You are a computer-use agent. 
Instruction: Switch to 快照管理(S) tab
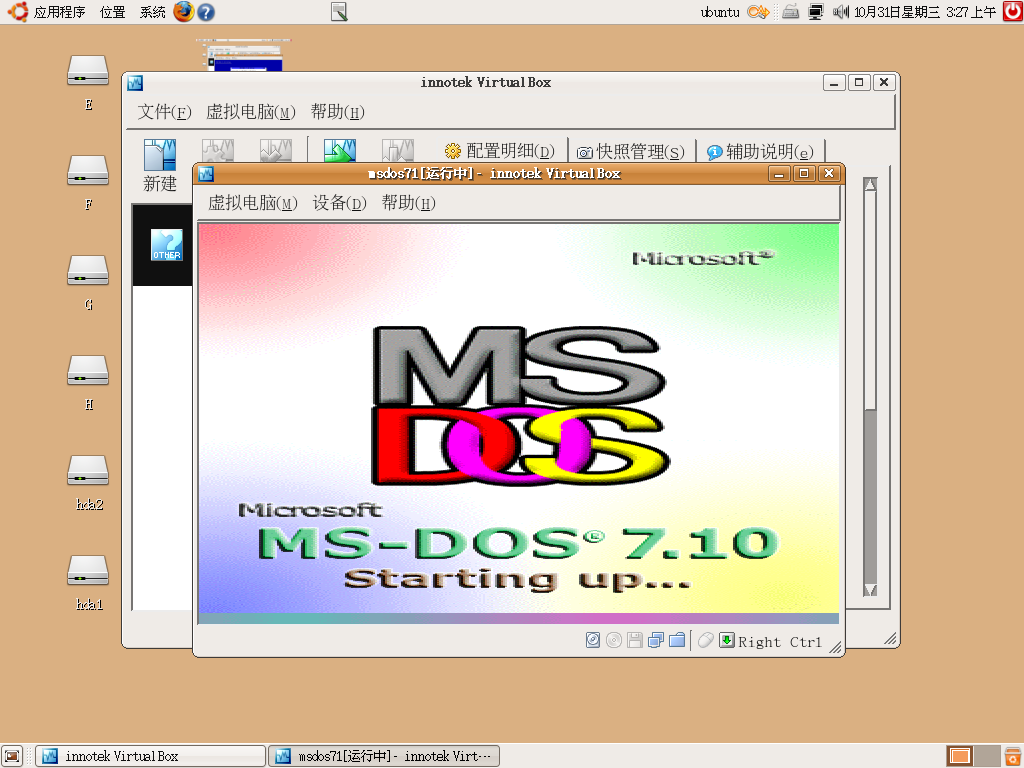tap(631, 152)
